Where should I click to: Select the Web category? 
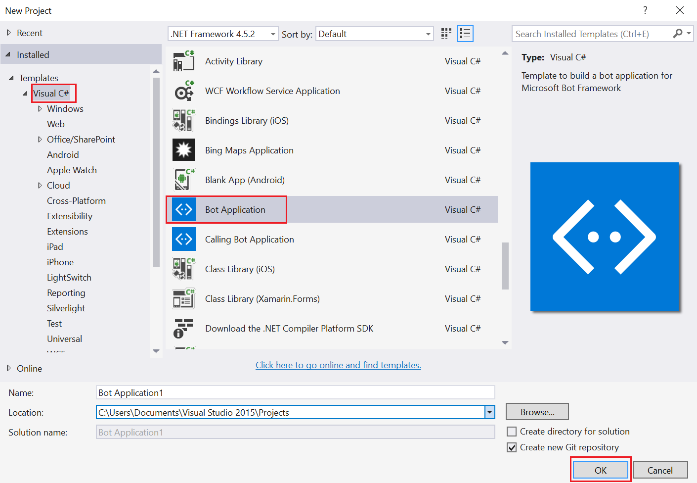tap(56, 124)
